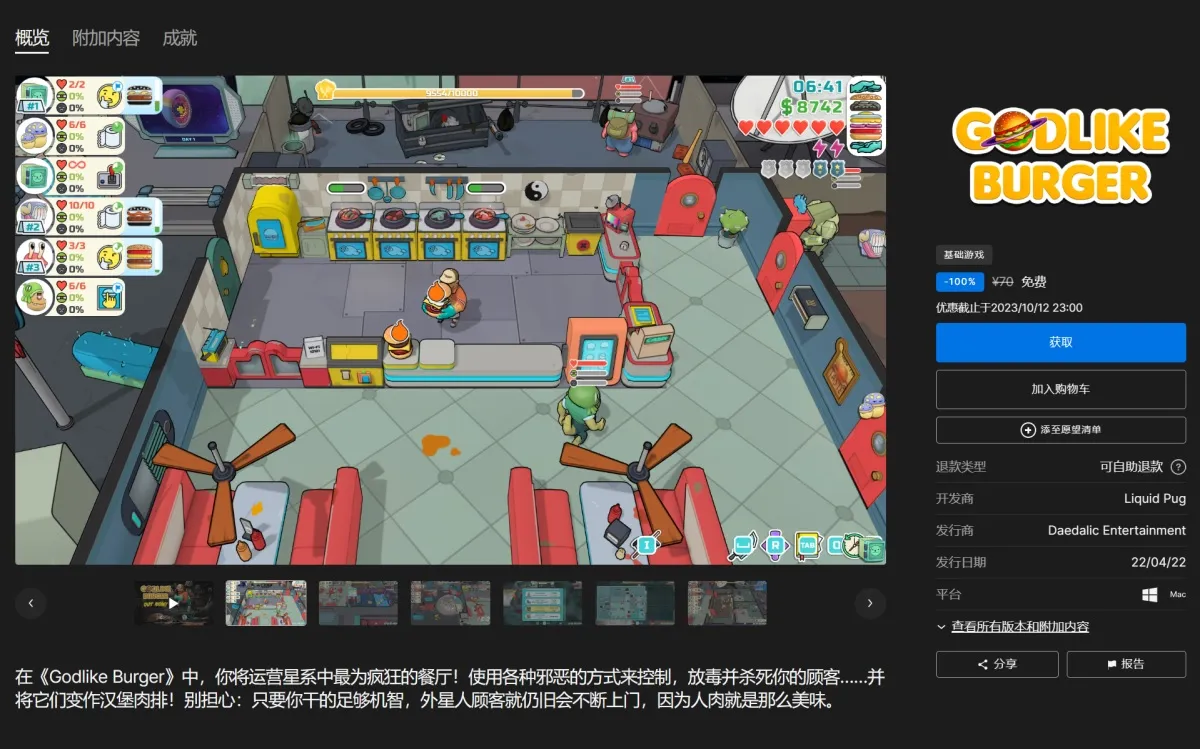Click developer name Liquid Pug

1154,499
